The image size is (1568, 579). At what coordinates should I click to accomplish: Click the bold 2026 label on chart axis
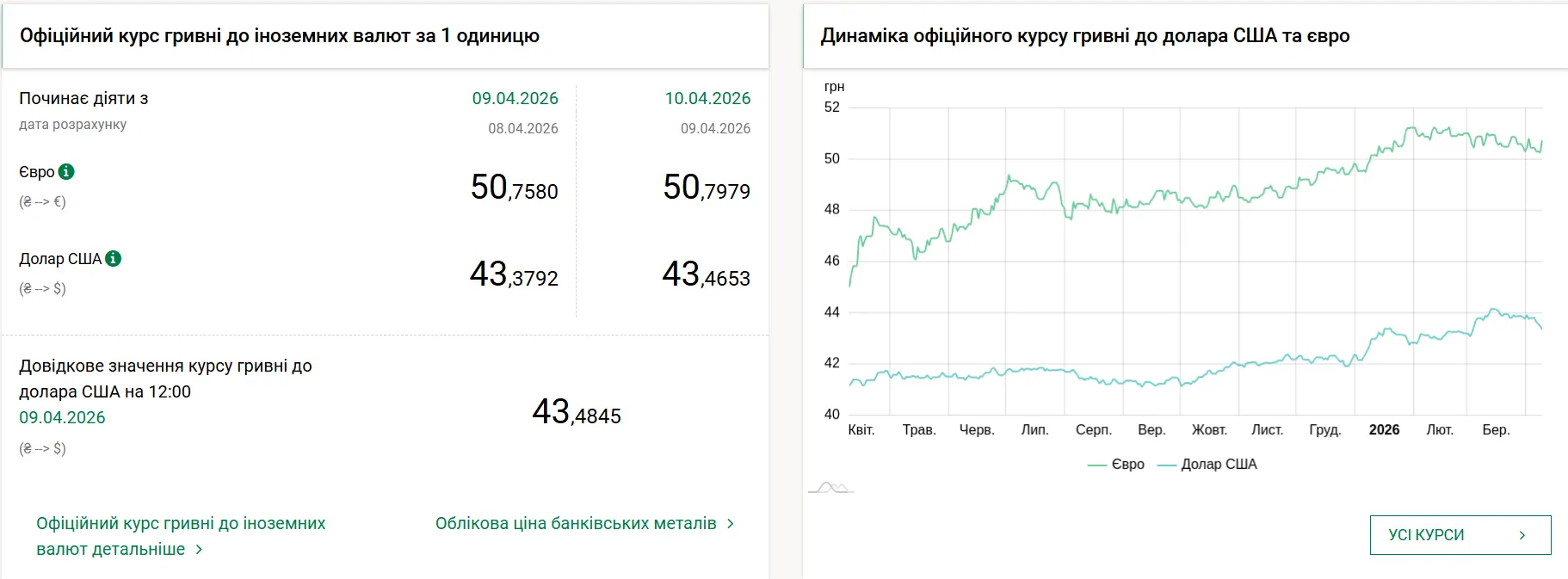pos(1384,429)
